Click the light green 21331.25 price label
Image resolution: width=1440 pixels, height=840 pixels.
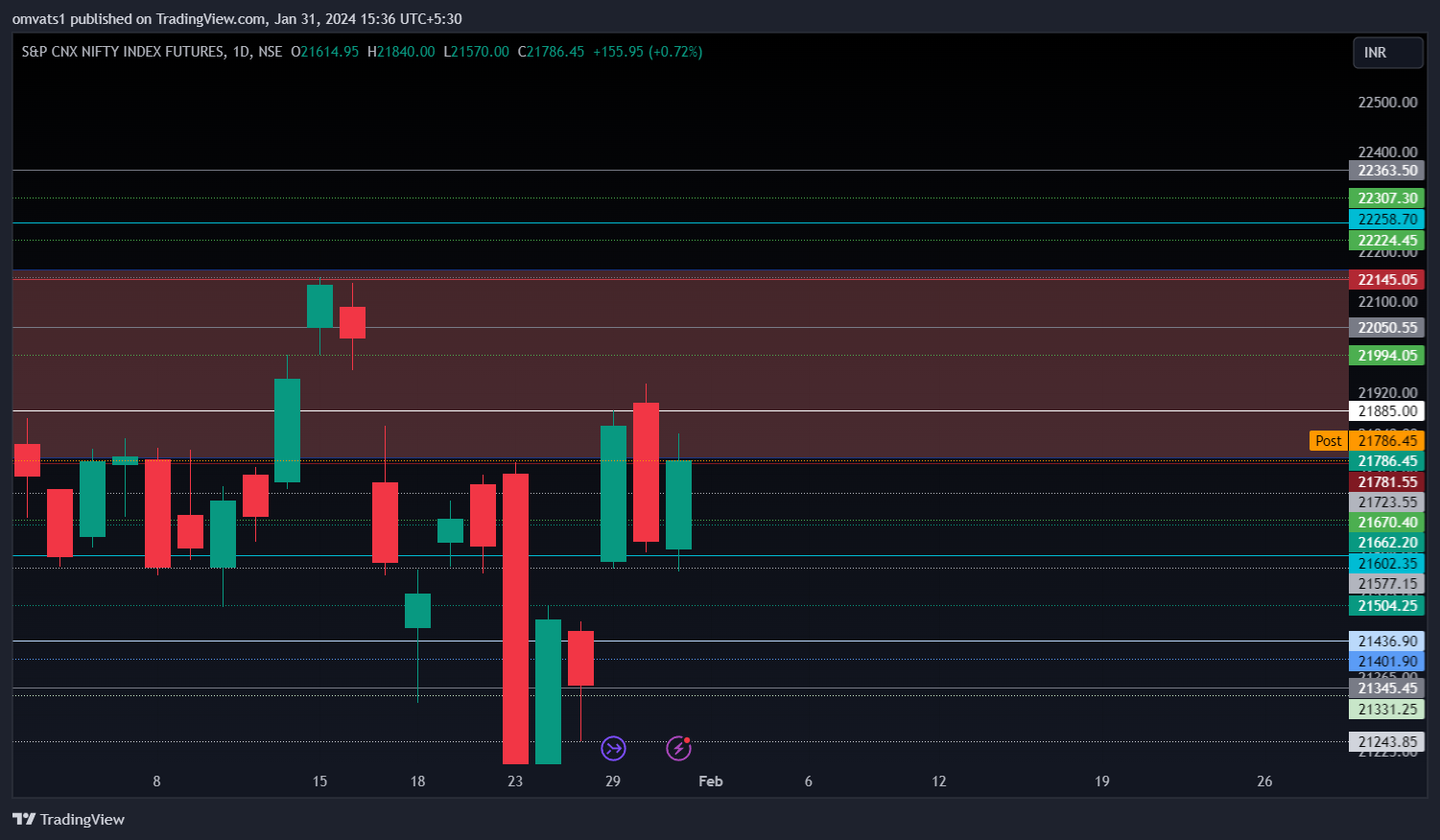(1387, 710)
